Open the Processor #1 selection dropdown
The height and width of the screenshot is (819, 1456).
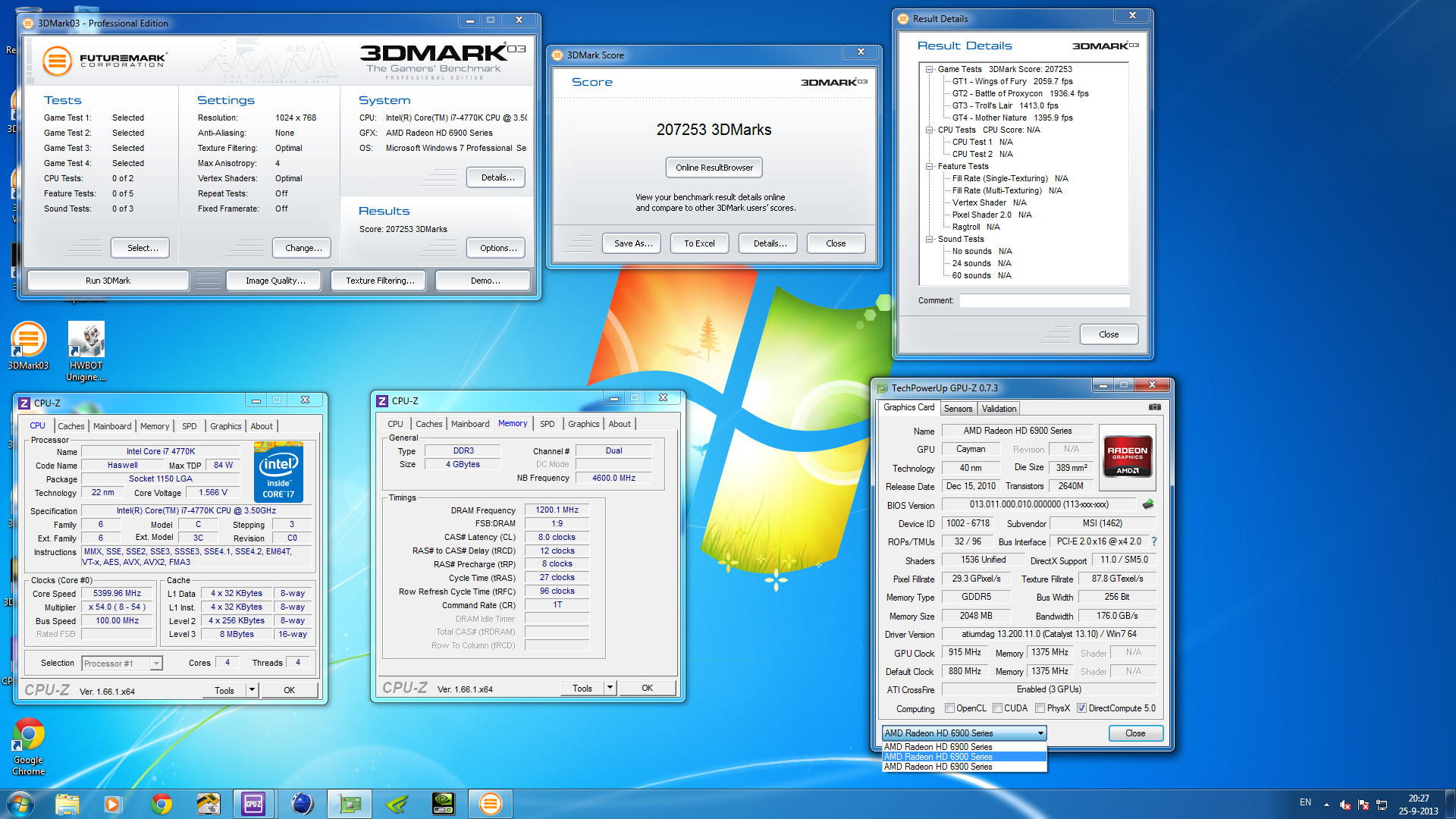pos(156,664)
